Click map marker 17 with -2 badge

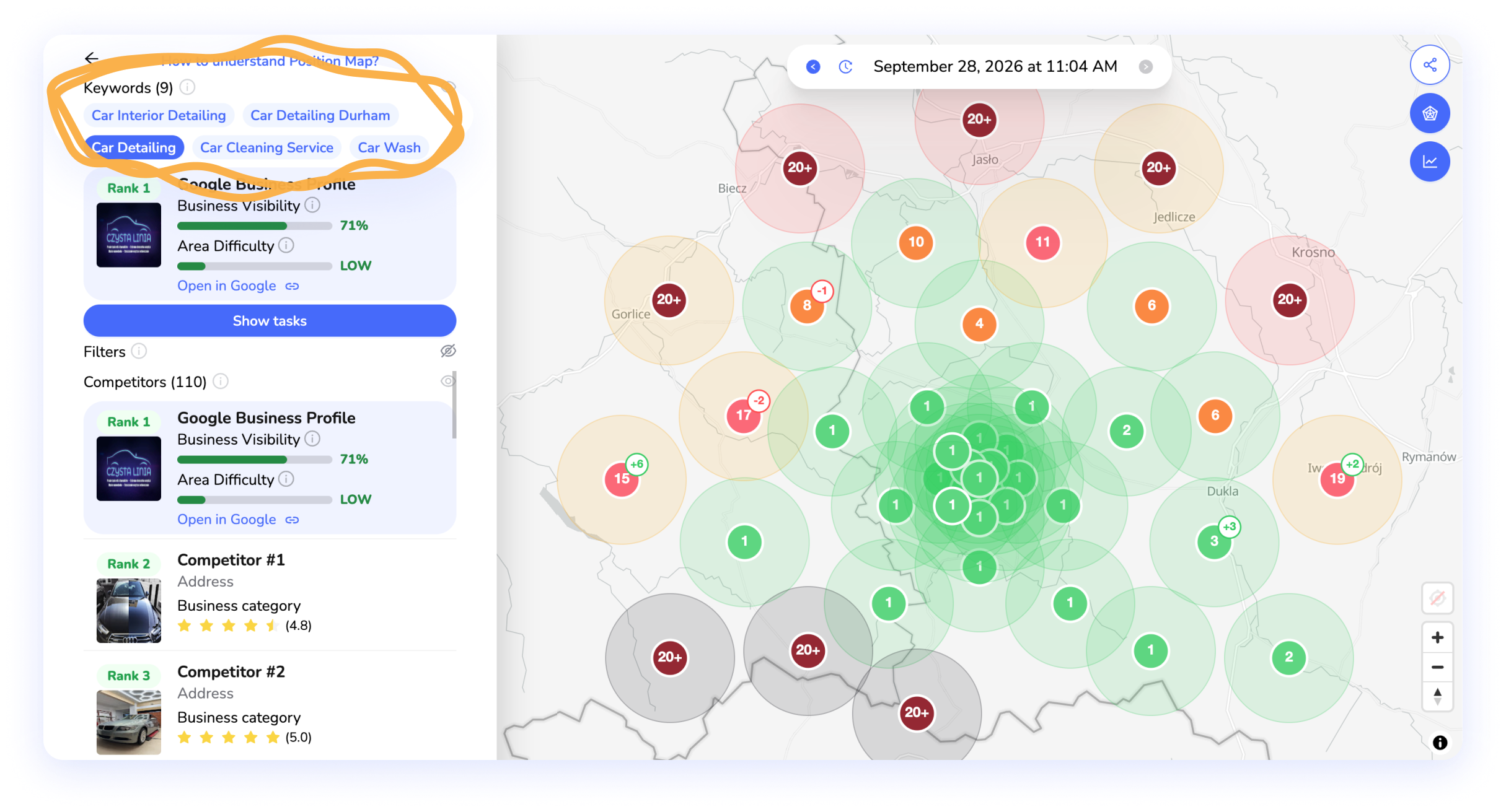[744, 415]
